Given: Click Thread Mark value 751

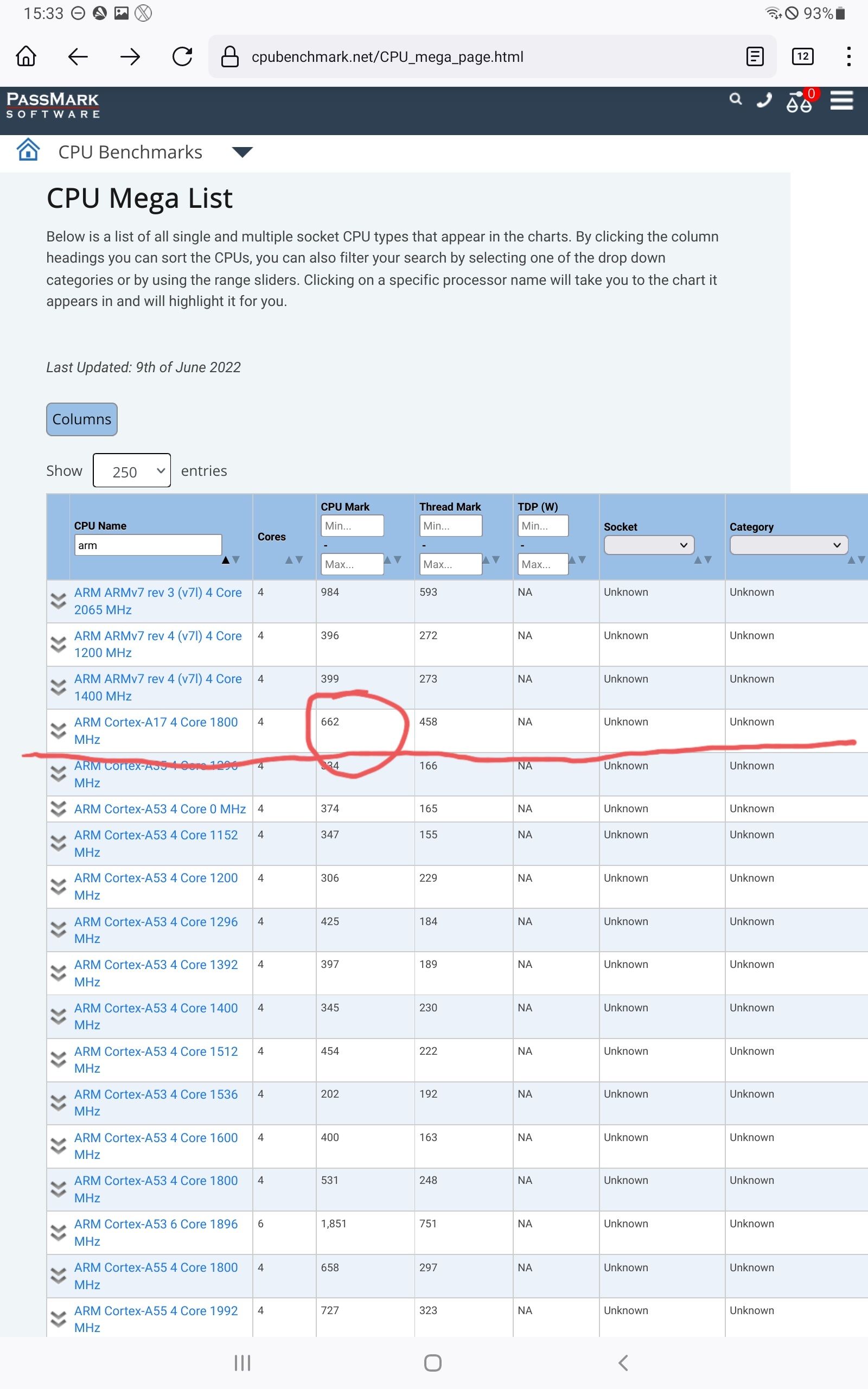Looking at the screenshot, I should pos(428,1224).
